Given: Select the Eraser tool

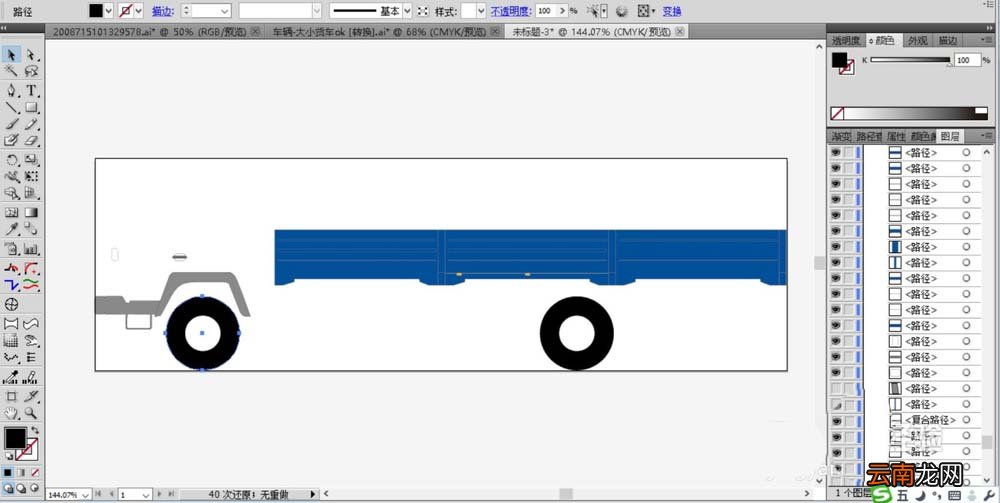Looking at the screenshot, I should [x=31, y=140].
